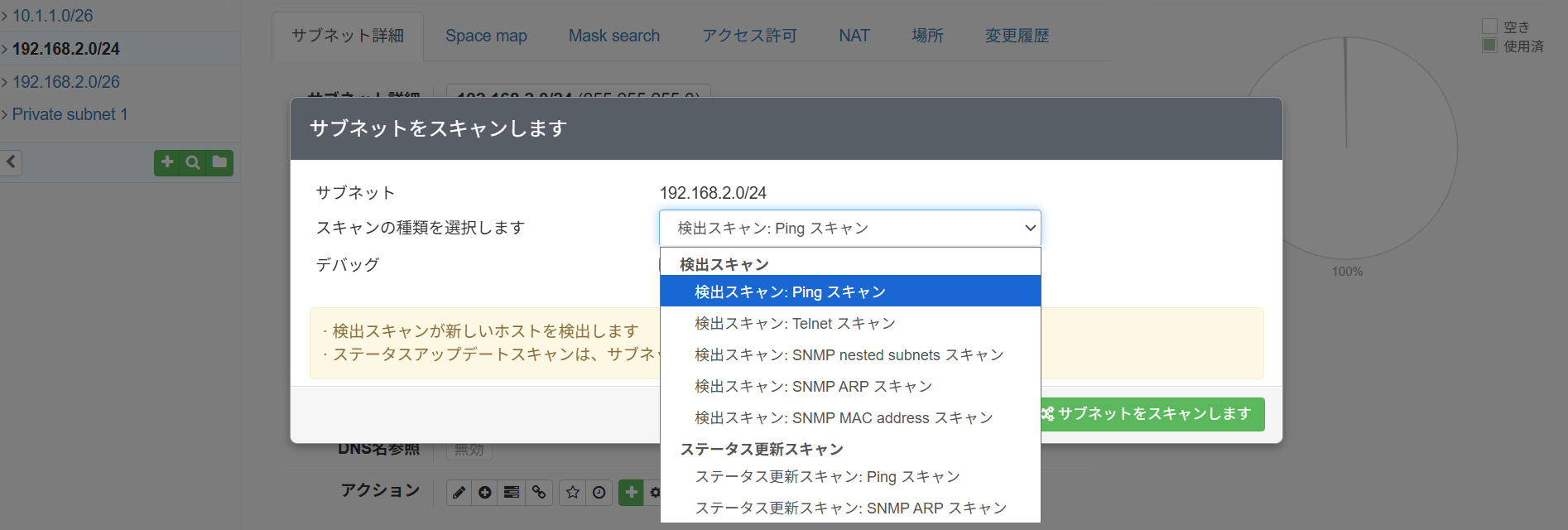Click the green plus button in actions row
Viewport: 1568px width, 530px height.
(x=631, y=492)
